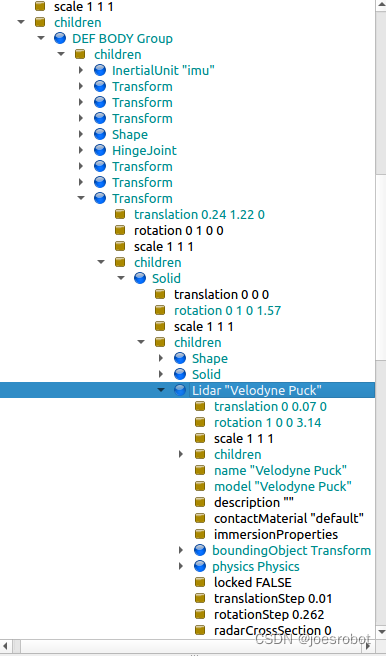Click the cube icon beside locked FALSE
This screenshot has width=386, height=656.
(200, 582)
